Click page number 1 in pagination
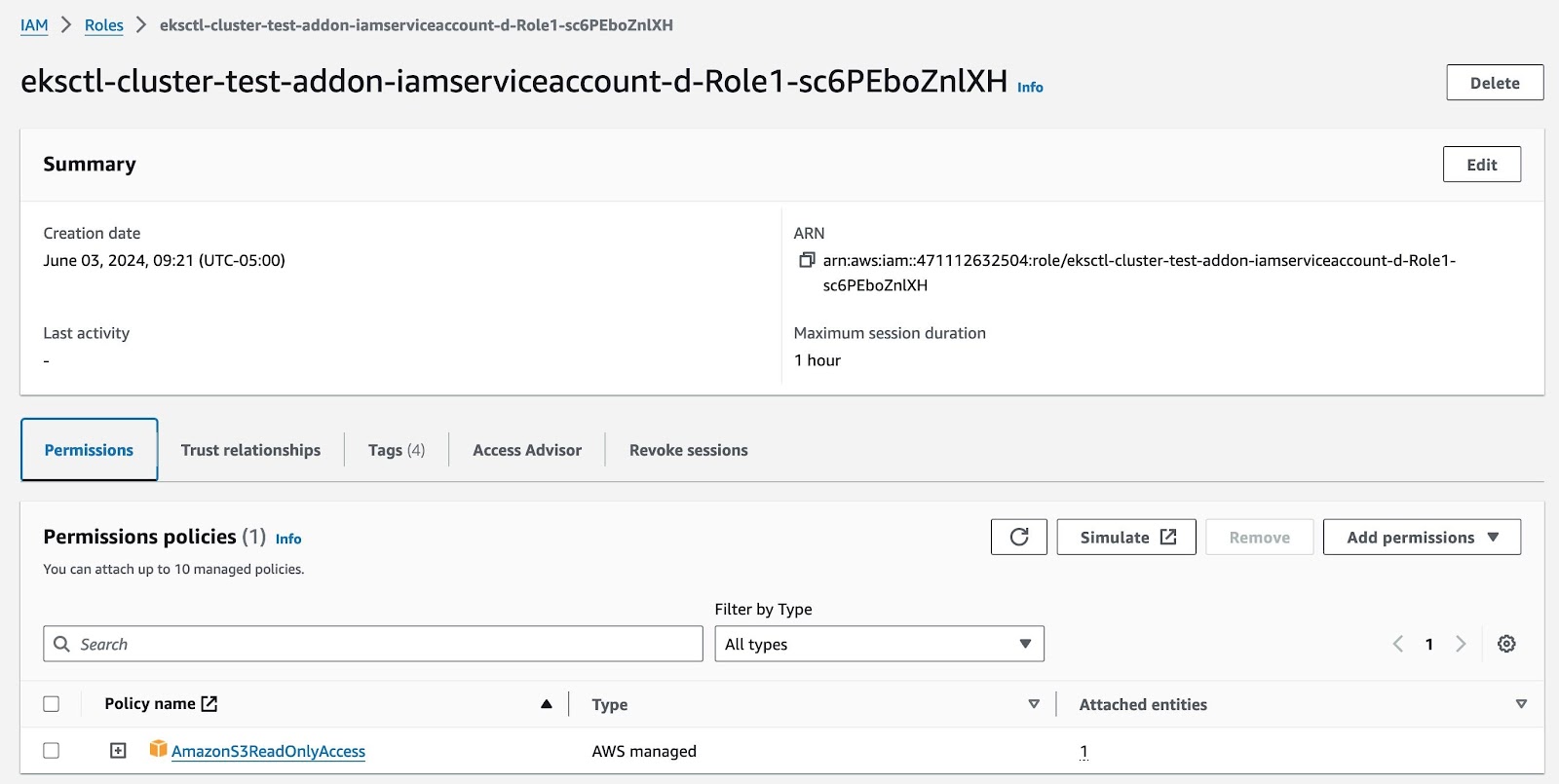The height and width of the screenshot is (784, 1559). [x=1429, y=644]
